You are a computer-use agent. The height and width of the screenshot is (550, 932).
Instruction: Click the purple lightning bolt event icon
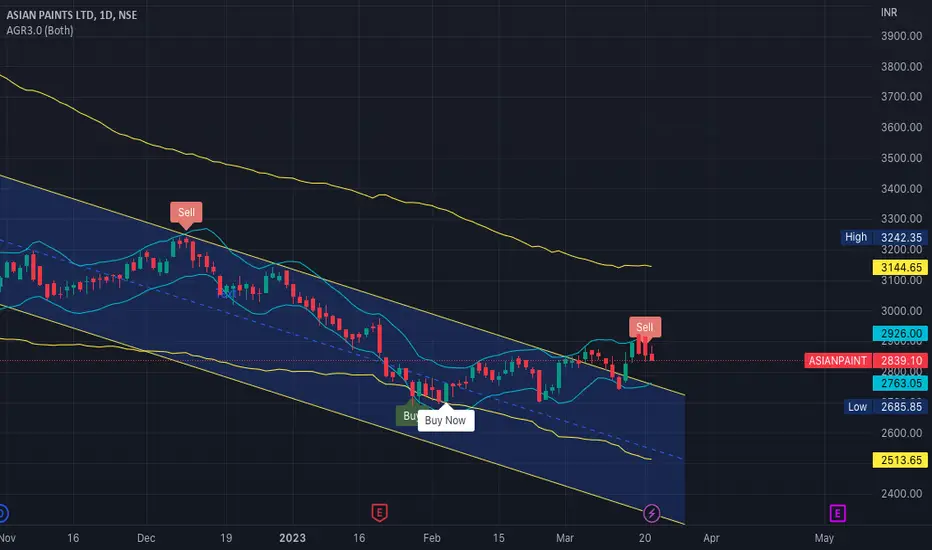pos(651,513)
